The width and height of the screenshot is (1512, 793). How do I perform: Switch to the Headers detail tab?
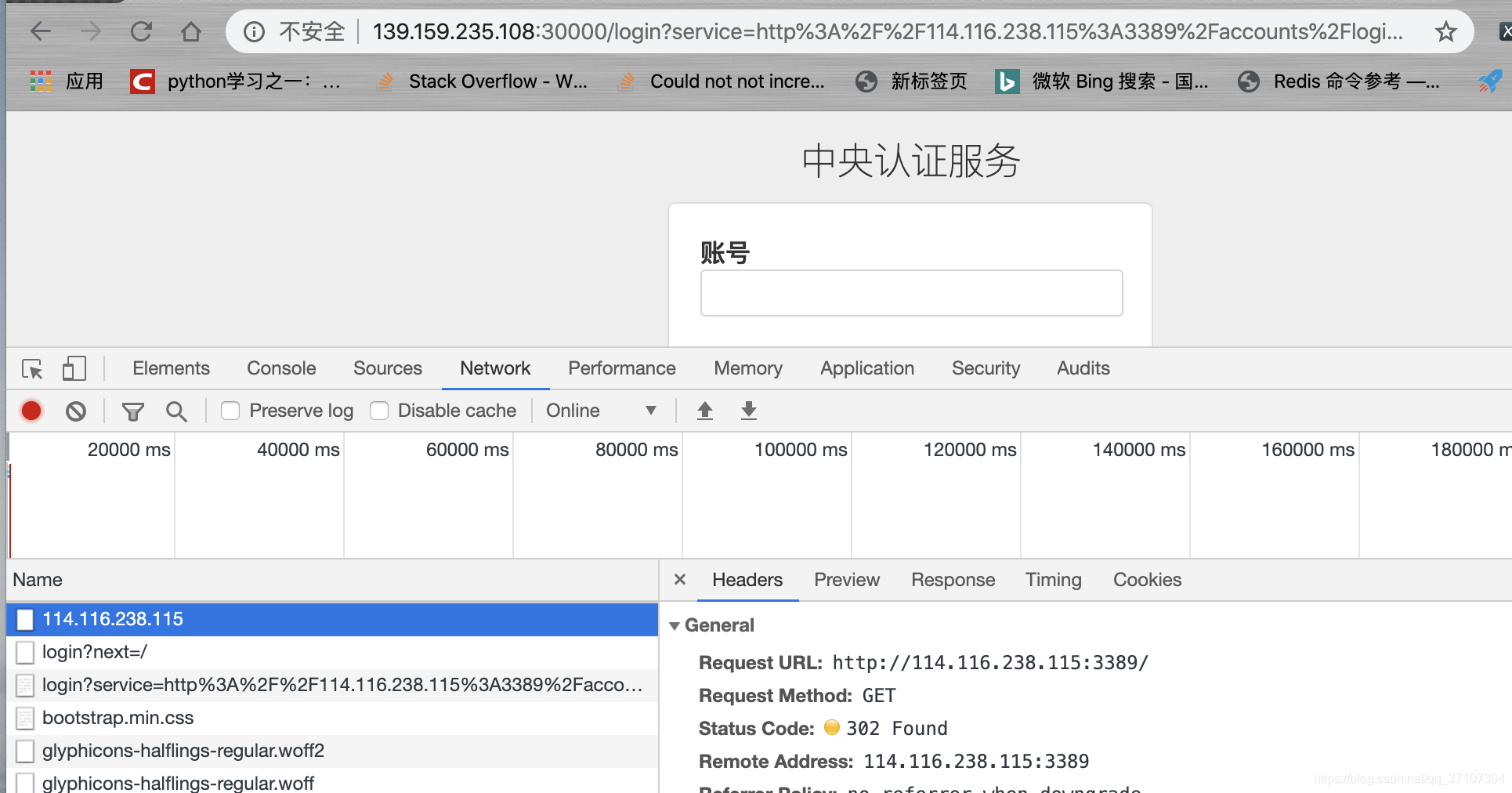pos(747,580)
